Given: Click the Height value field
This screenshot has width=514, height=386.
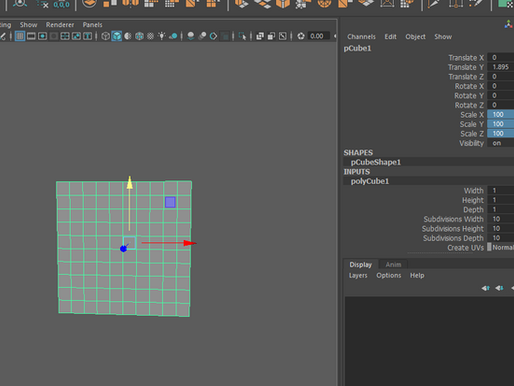Looking at the screenshot, I should (501, 200).
